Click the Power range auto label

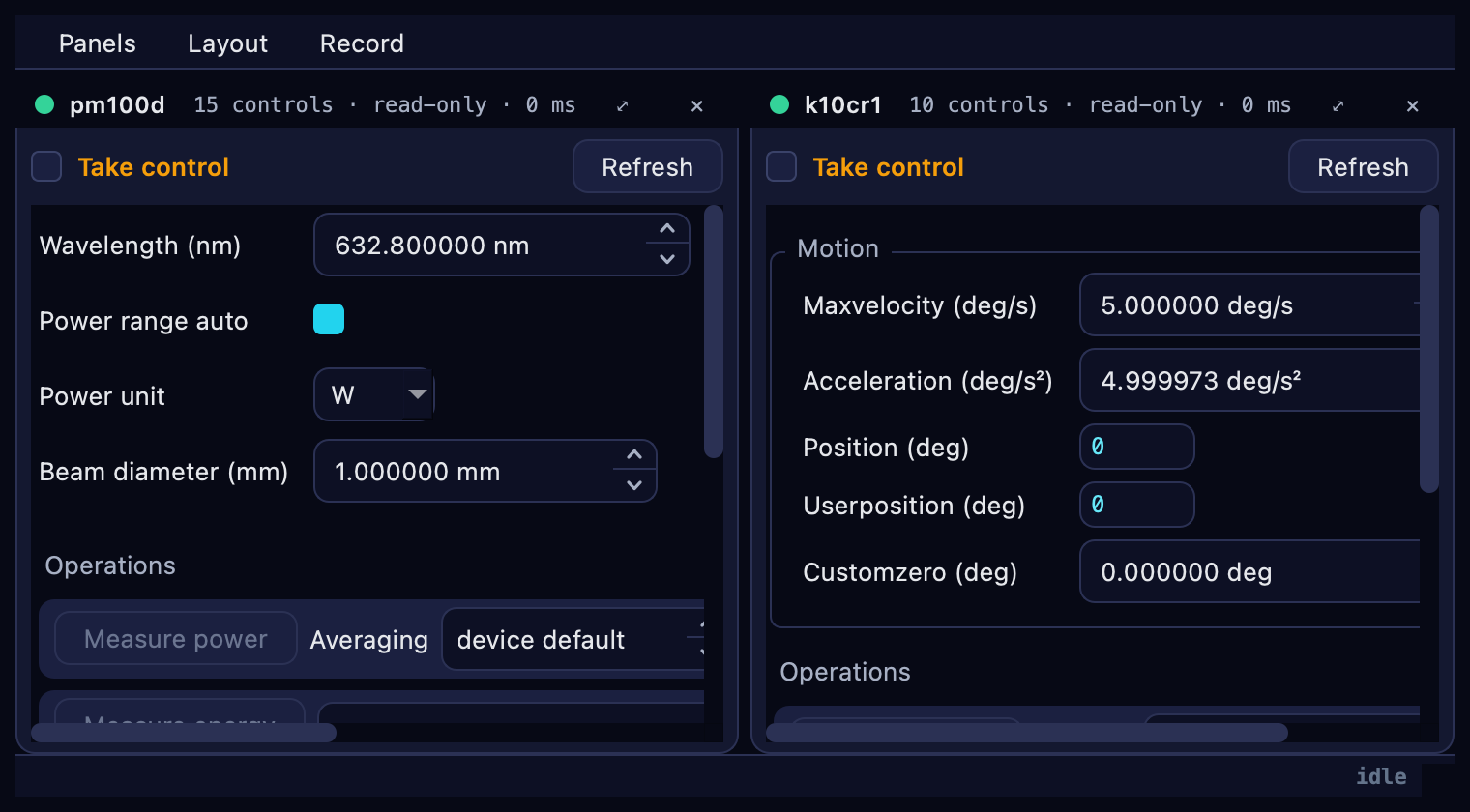coord(143,321)
